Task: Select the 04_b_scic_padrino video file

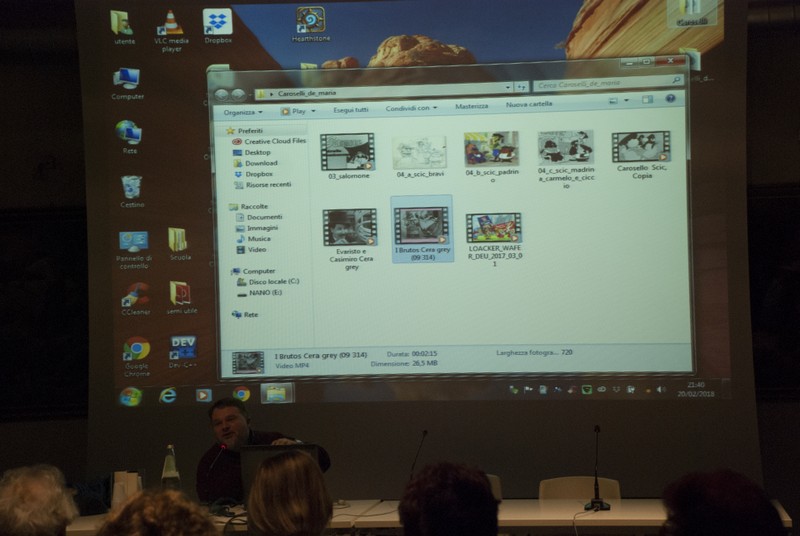Action: [x=492, y=157]
